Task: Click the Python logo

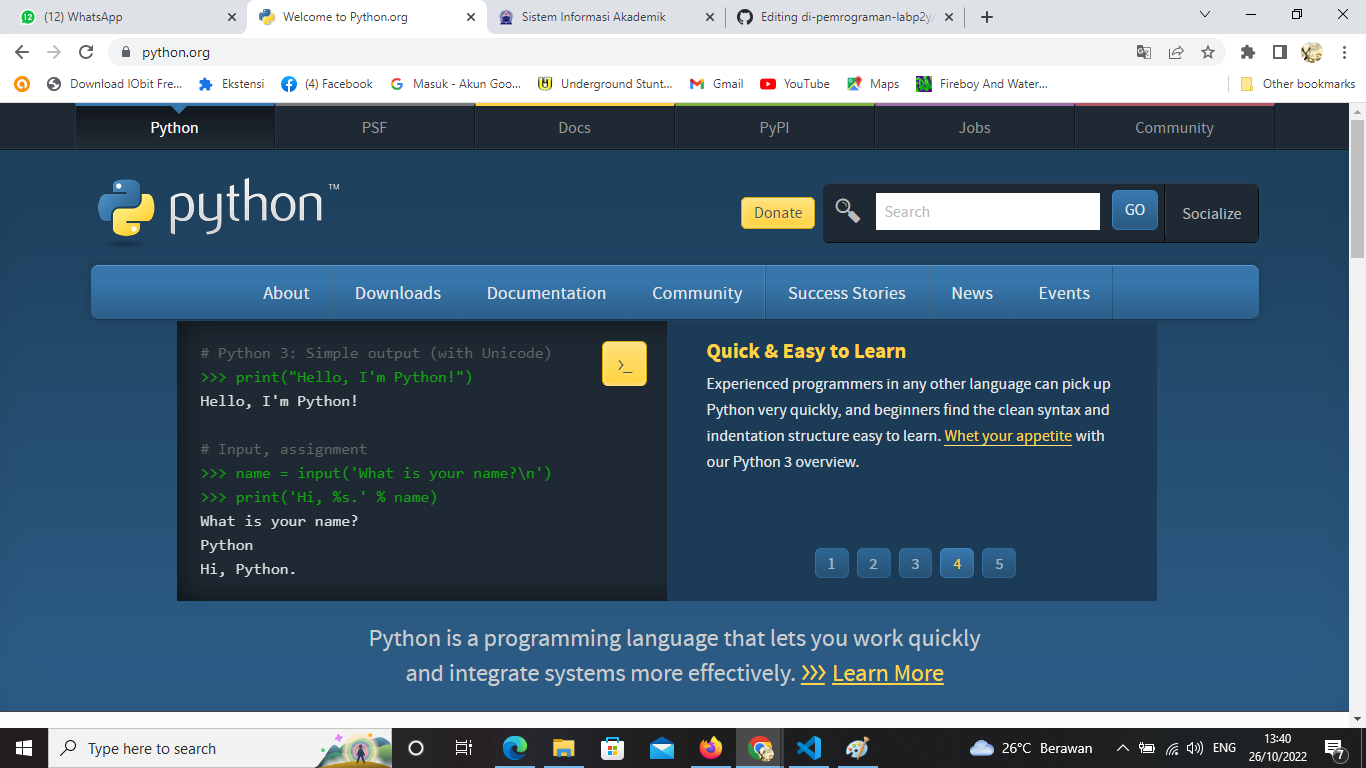Action: click(x=218, y=211)
